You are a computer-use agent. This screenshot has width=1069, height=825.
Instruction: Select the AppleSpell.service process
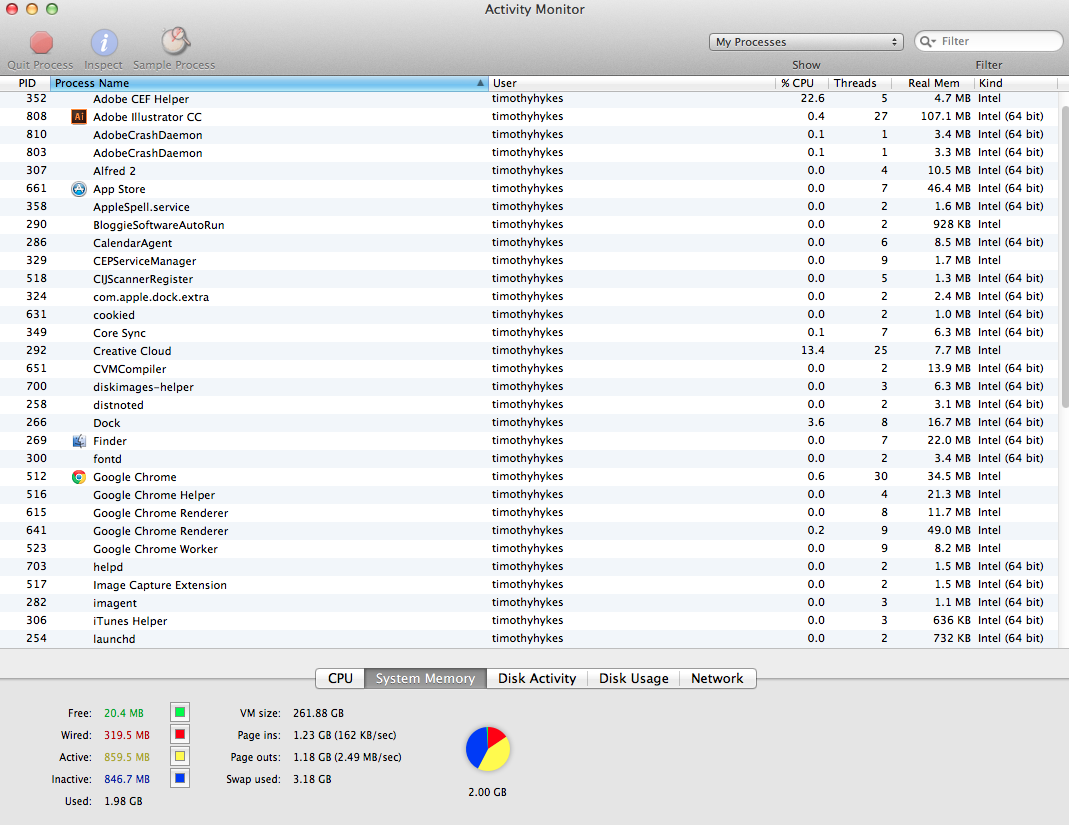pyautogui.click(x=528, y=207)
